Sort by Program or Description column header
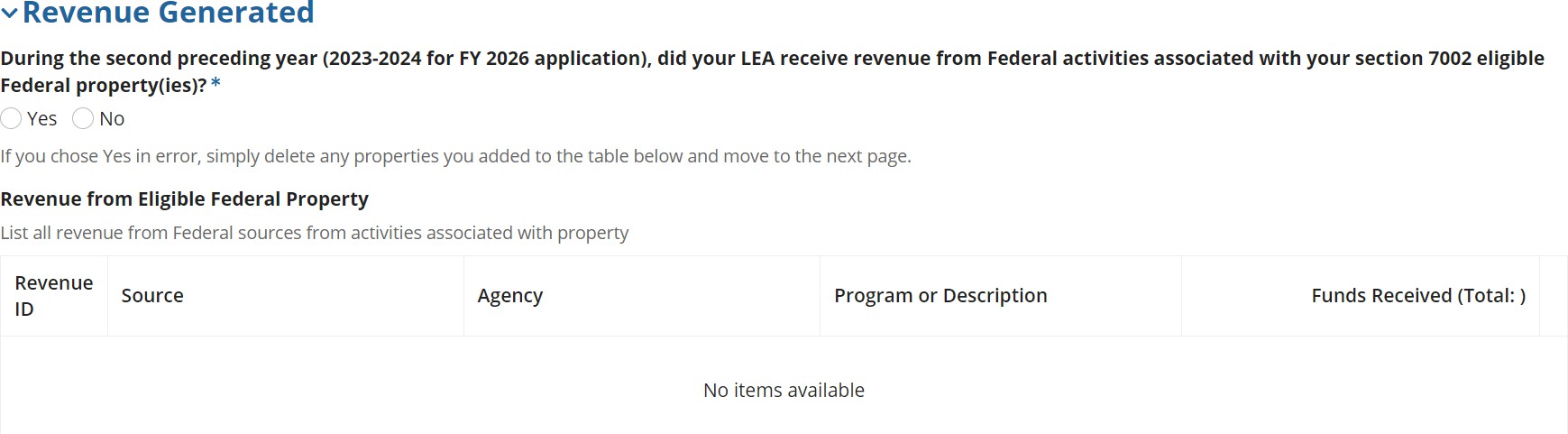Viewport: 1568px width, 434px height. [940, 296]
